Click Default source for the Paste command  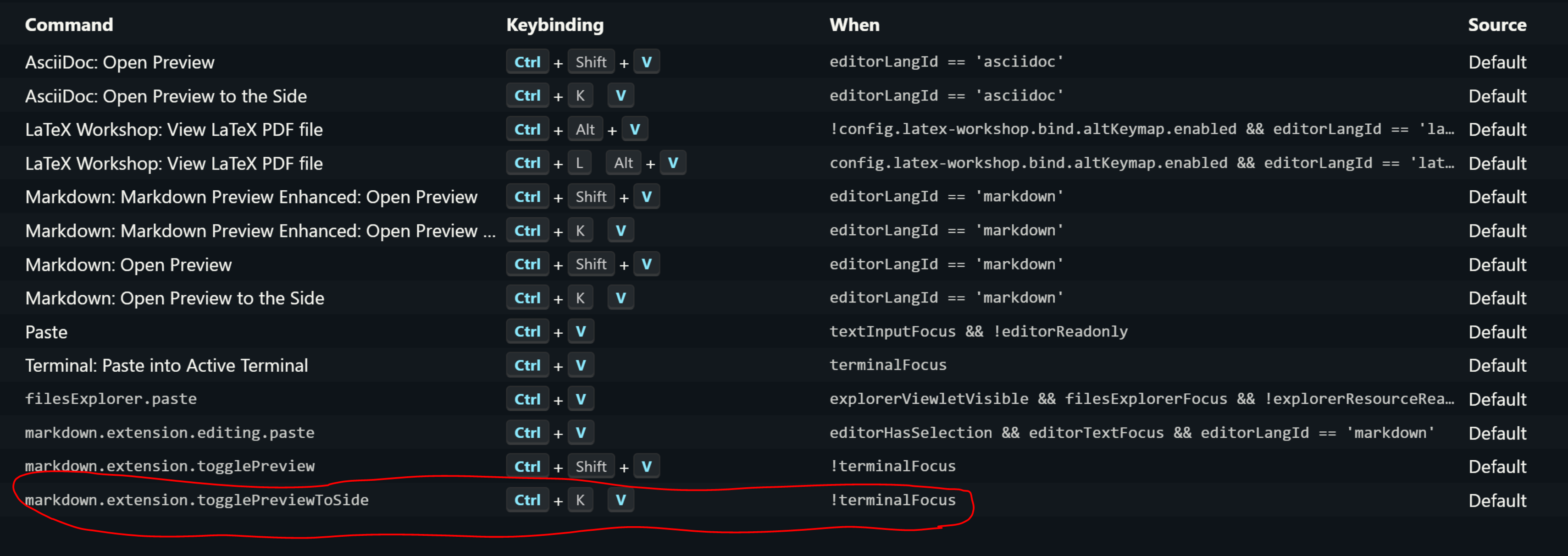[1497, 331]
